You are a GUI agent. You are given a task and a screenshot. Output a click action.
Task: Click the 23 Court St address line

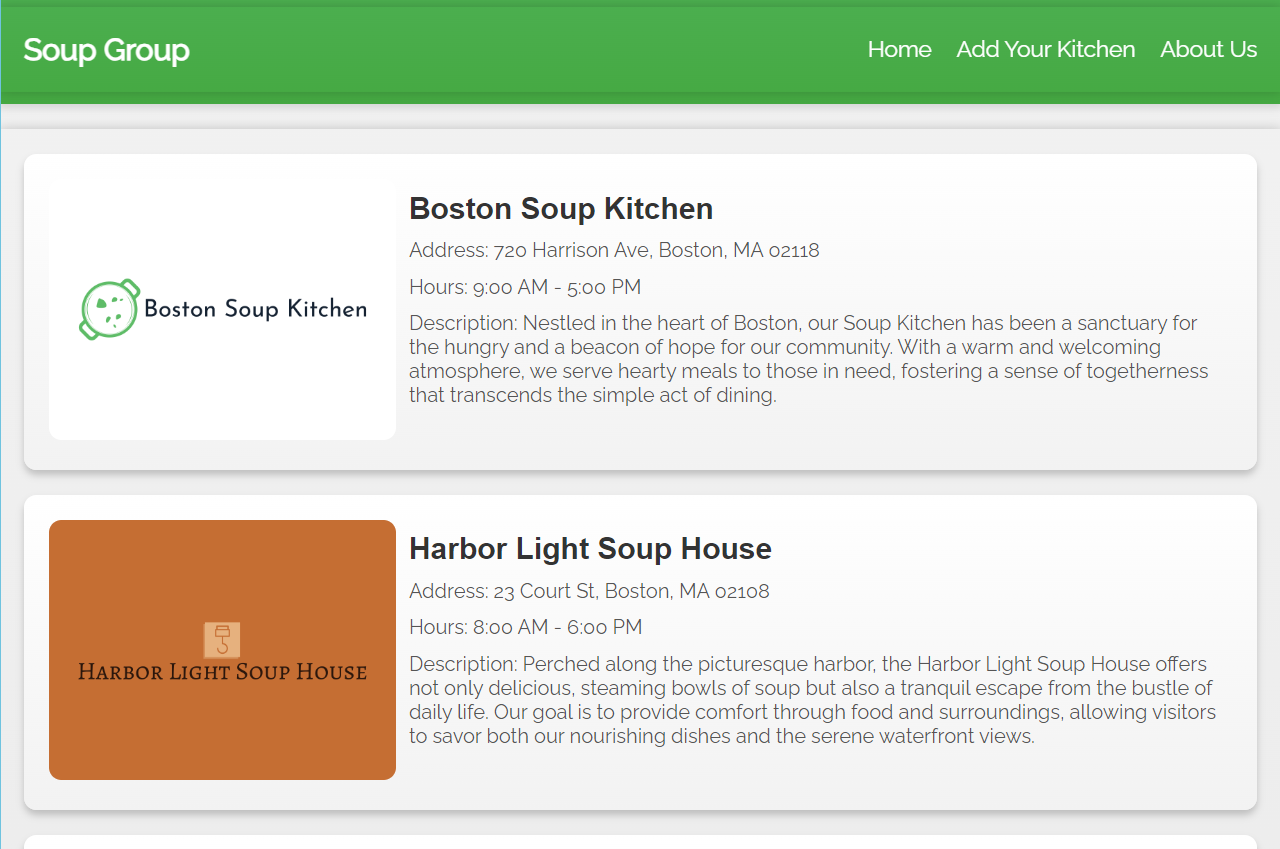pos(589,591)
